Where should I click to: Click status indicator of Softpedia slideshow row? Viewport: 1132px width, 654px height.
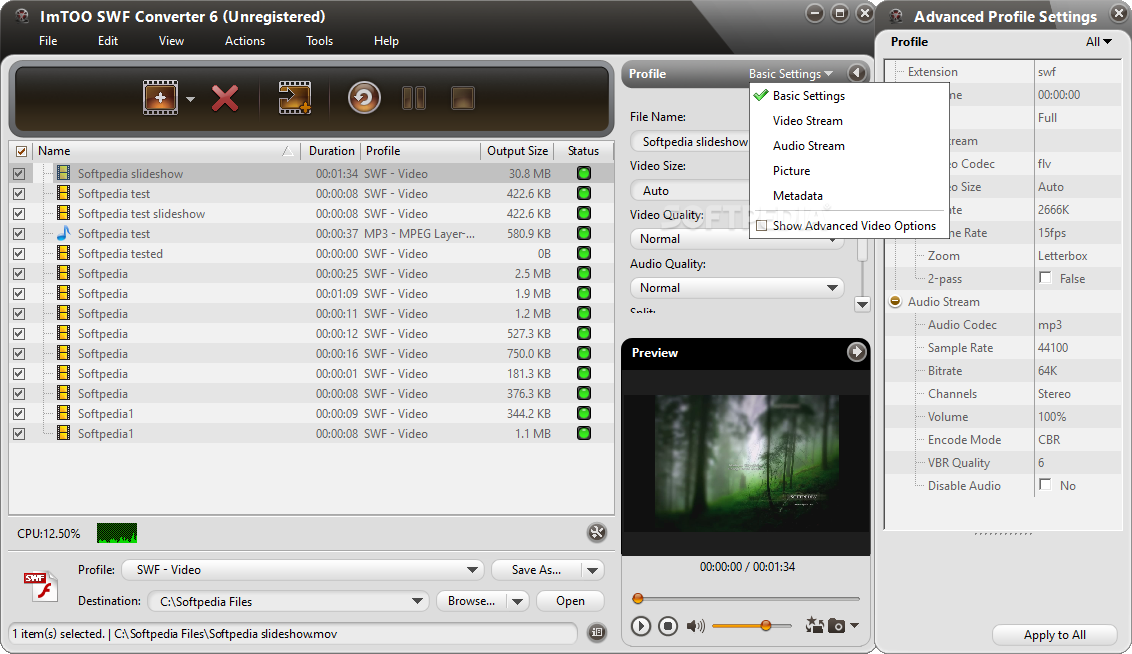pyautogui.click(x=583, y=173)
